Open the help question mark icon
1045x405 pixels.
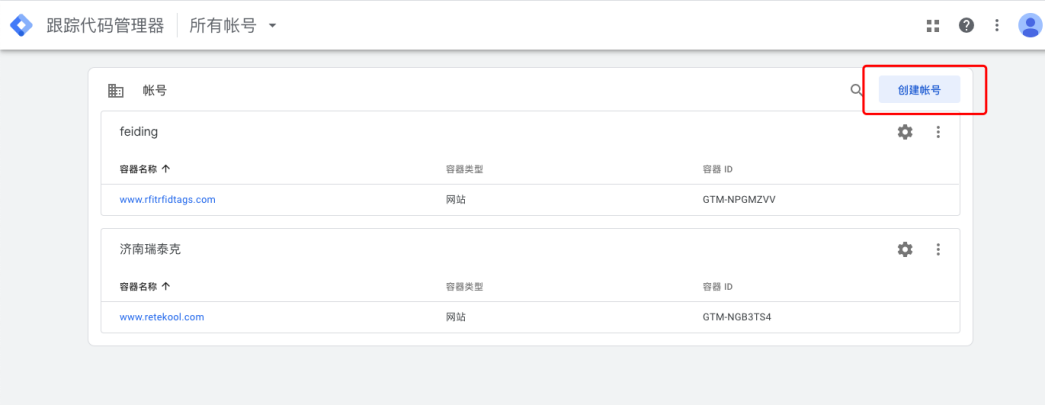tap(966, 26)
